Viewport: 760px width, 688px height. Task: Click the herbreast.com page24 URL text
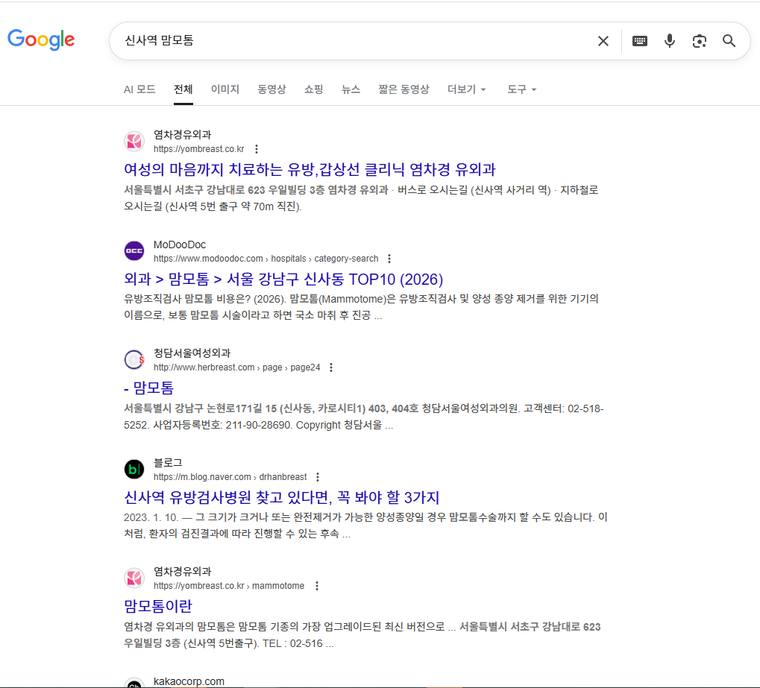(237, 368)
